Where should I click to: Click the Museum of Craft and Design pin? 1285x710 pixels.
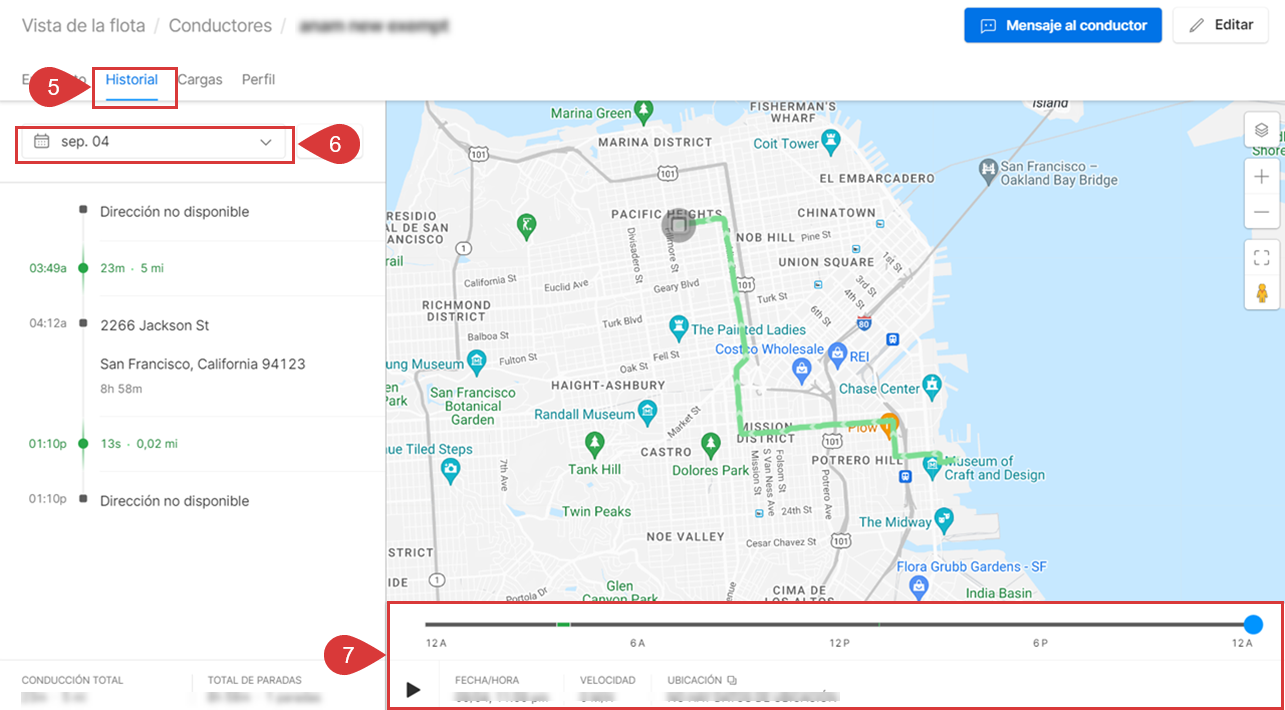coord(932,467)
